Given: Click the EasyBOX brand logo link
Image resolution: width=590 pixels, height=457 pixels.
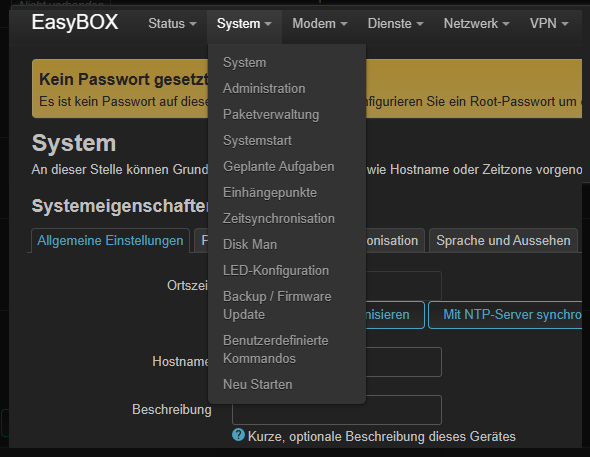Looking at the screenshot, I should point(75,22).
